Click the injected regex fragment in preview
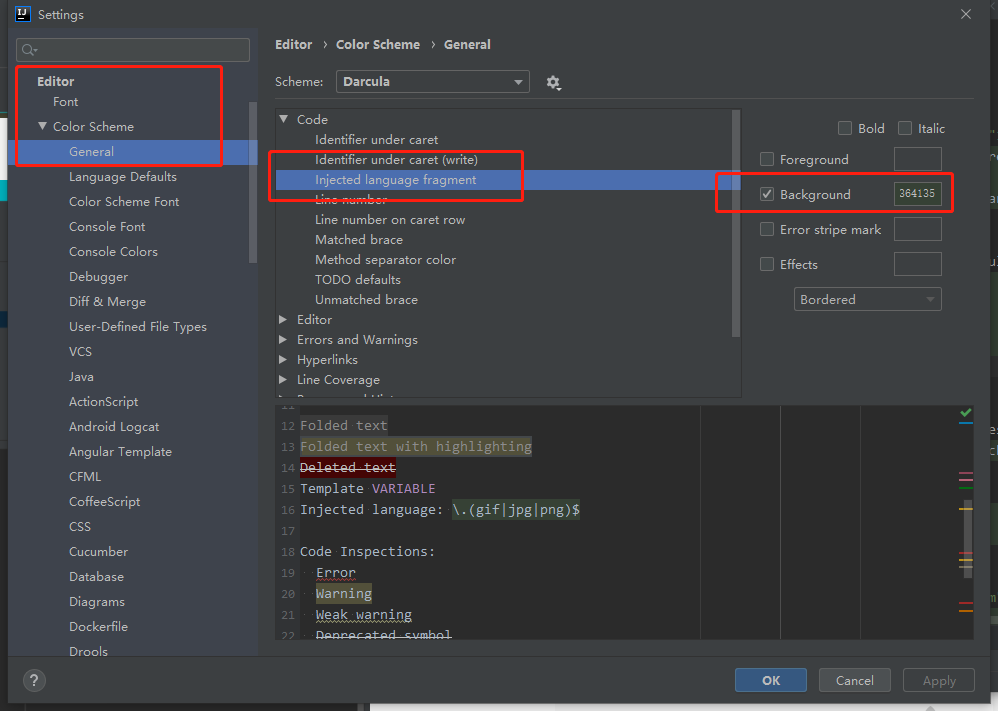This screenshot has height=711, width=998. point(516,510)
